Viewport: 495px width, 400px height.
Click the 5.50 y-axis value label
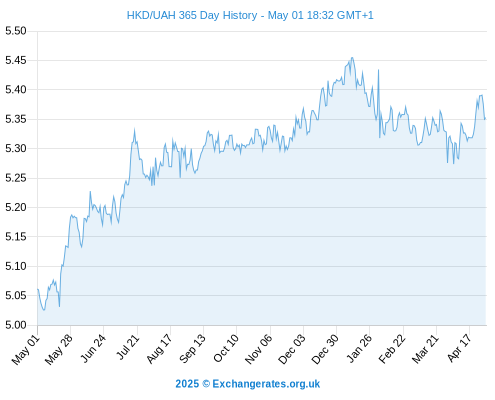(16, 31)
